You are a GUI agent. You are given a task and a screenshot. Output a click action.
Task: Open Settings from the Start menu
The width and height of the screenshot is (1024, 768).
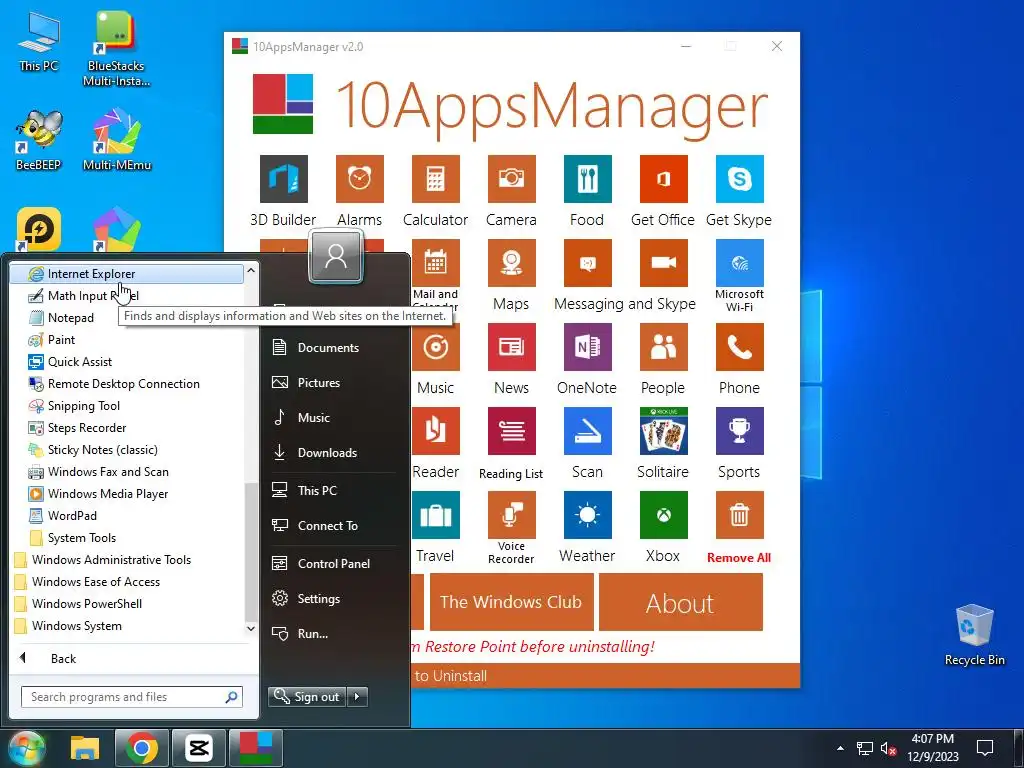[334, 599]
